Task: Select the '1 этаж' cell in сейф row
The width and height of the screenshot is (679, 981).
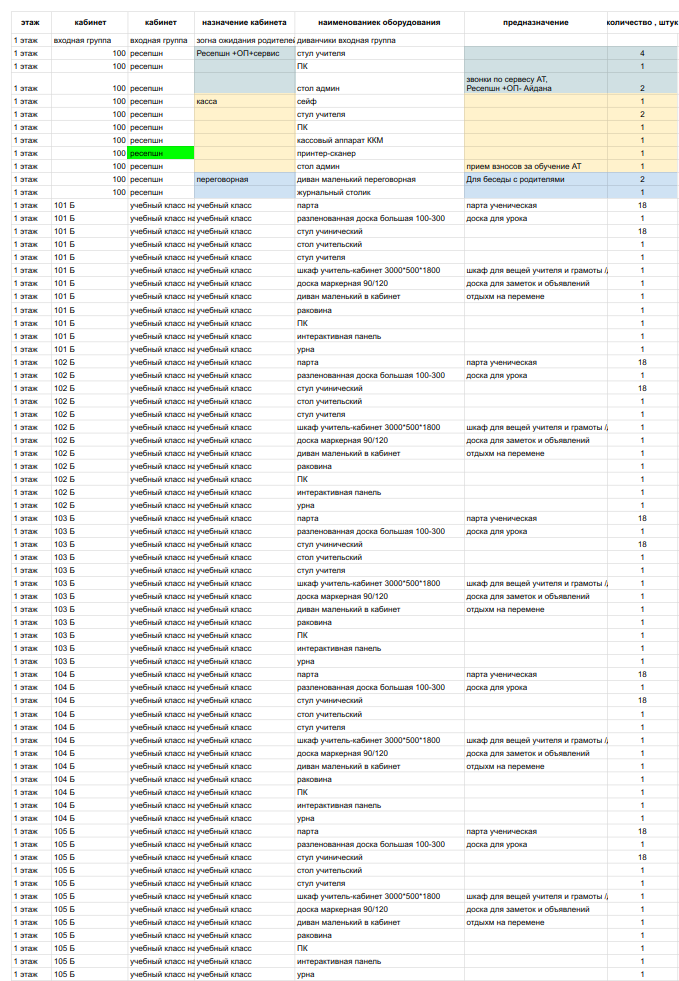Action: click(31, 101)
